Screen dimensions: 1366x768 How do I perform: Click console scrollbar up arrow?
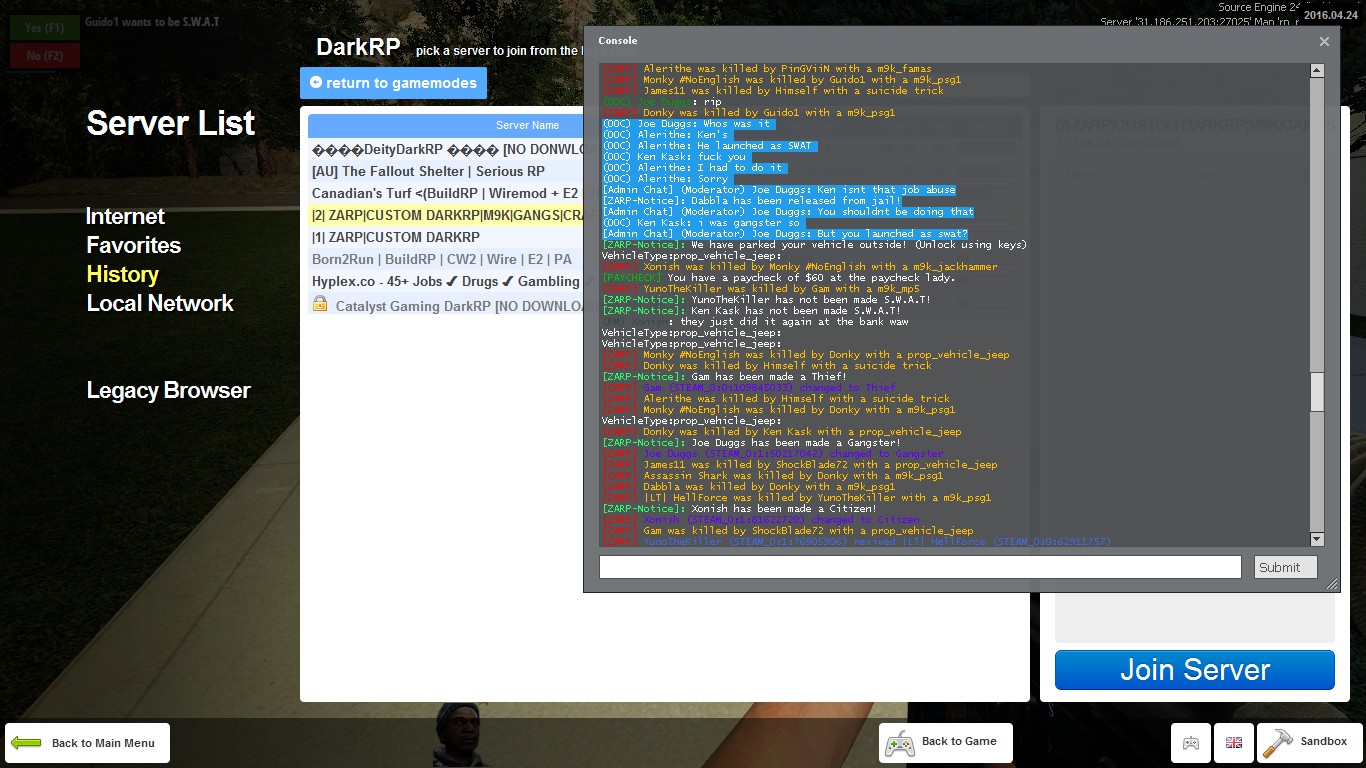coord(1317,70)
